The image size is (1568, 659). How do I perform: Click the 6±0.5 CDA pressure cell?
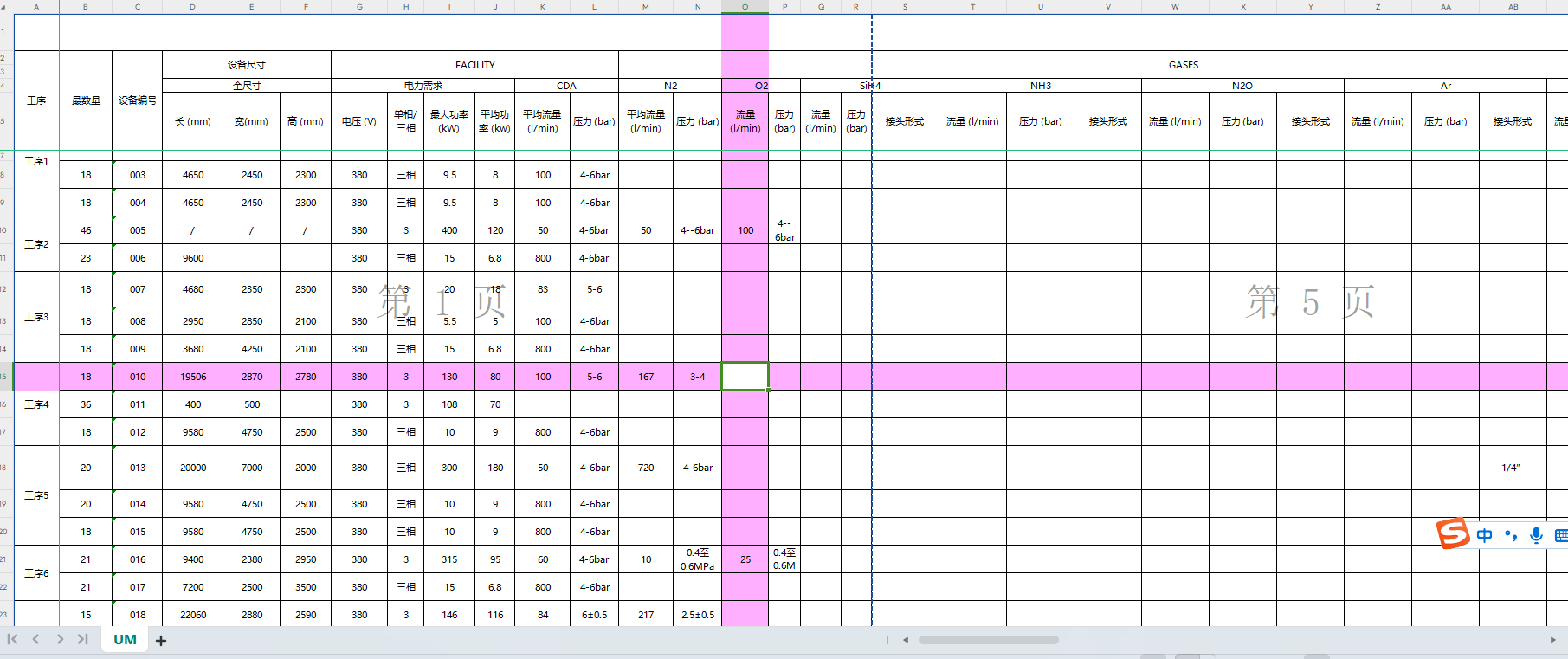pos(595,614)
